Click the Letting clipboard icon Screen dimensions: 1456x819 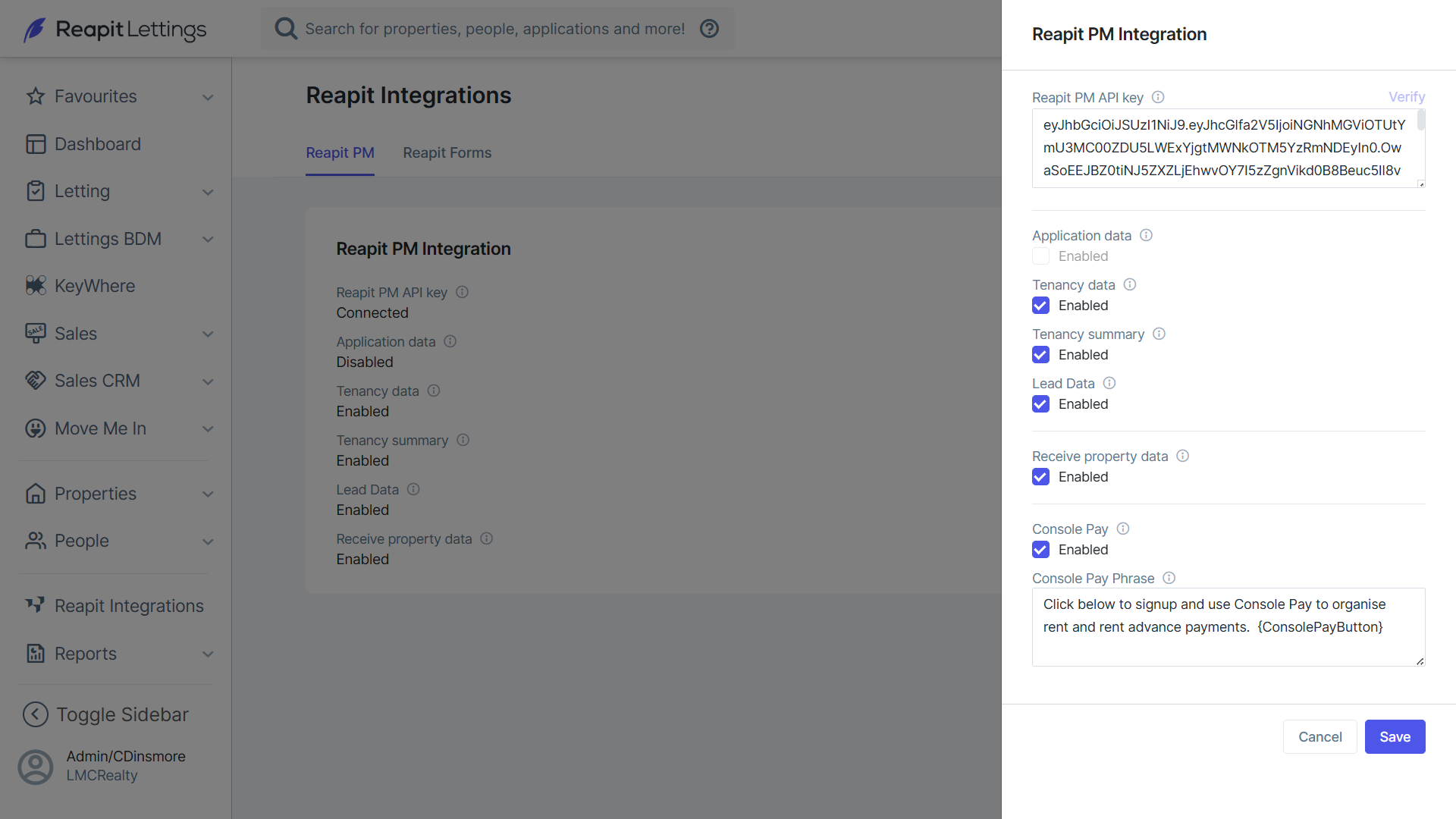click(36, 191)
